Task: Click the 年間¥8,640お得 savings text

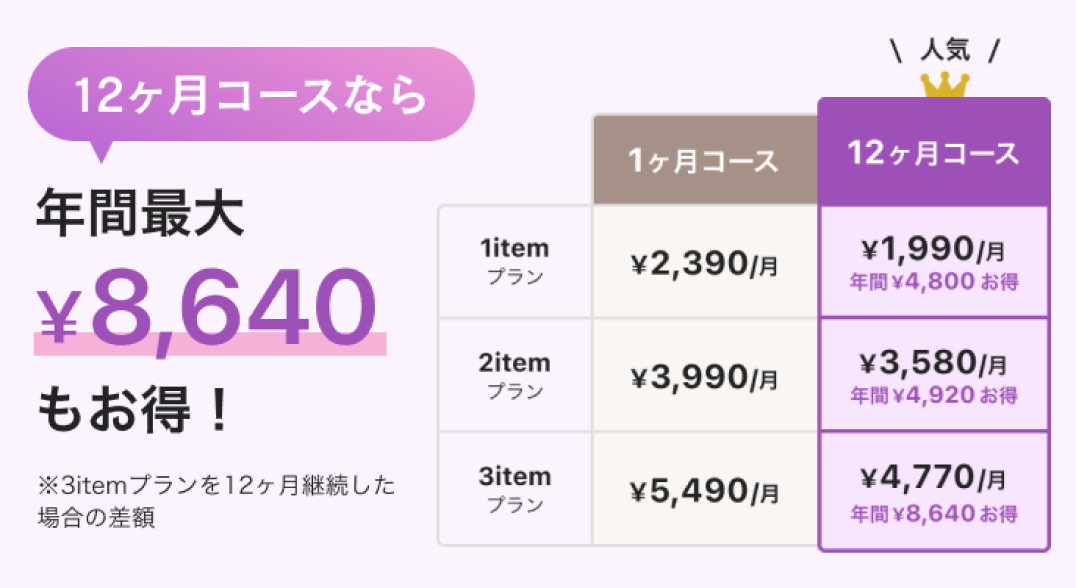Action: 933,515
